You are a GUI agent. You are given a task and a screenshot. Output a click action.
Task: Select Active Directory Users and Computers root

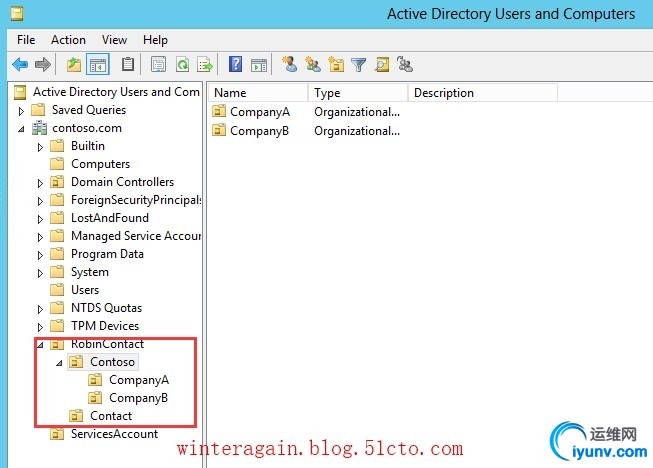pos(116,92)
